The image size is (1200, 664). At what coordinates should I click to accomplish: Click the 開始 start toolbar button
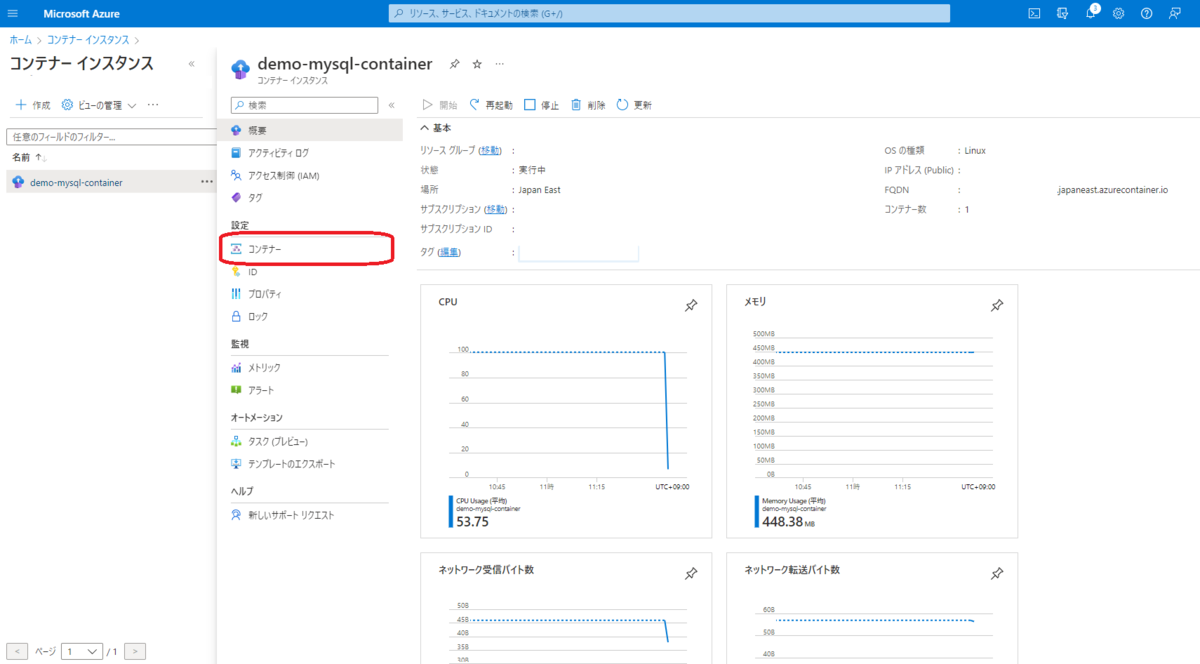click(x=440, y=105)
